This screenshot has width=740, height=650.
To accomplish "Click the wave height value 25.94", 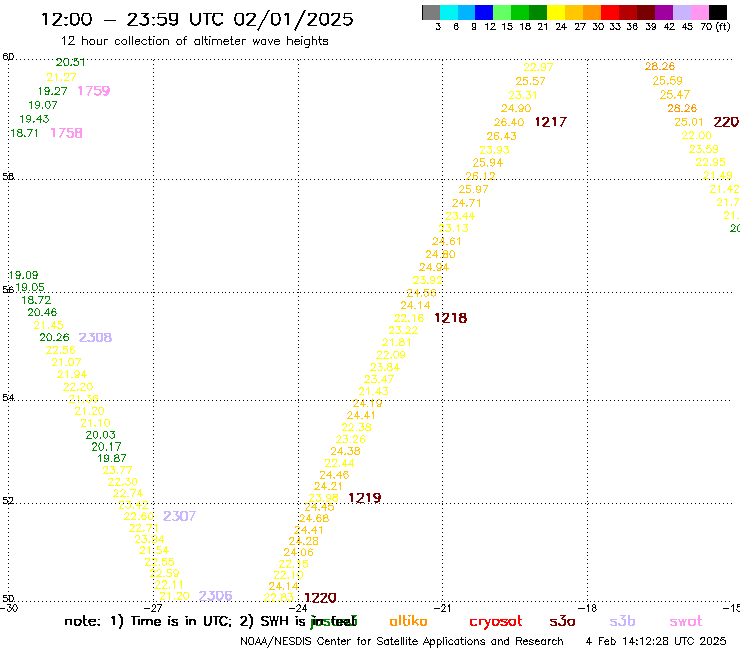I will click(x=488, y=163).
